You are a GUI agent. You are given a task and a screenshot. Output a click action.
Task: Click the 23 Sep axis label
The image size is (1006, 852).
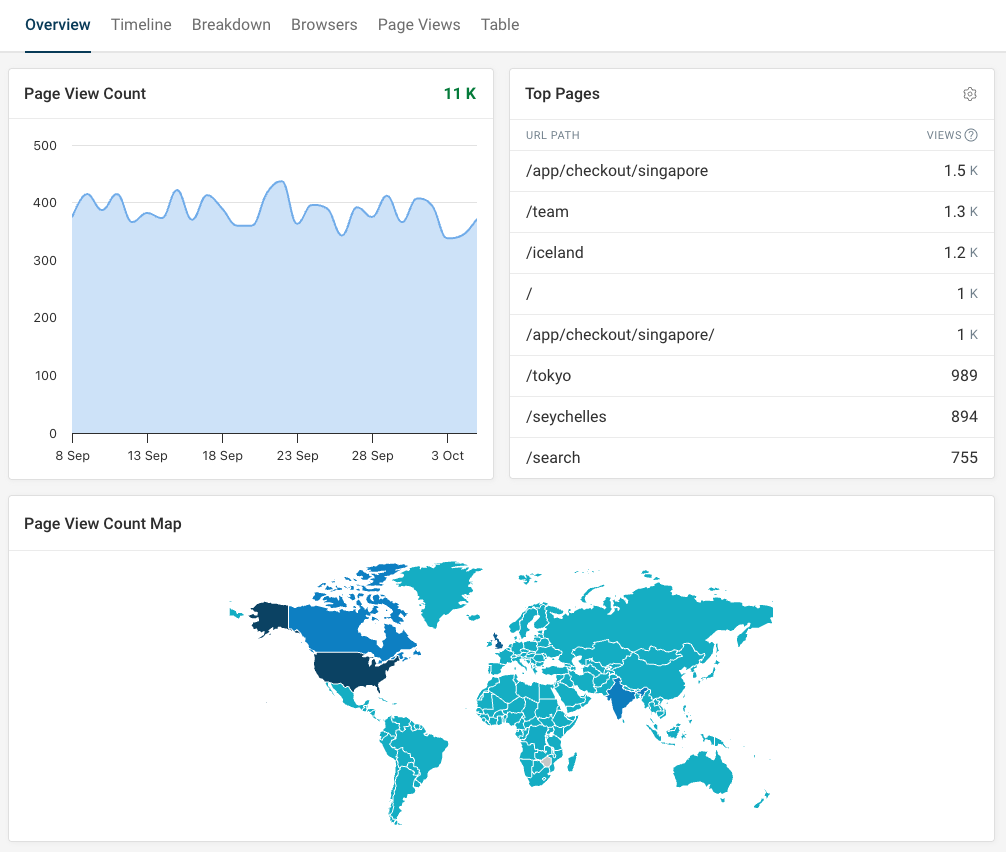[298, 456]
